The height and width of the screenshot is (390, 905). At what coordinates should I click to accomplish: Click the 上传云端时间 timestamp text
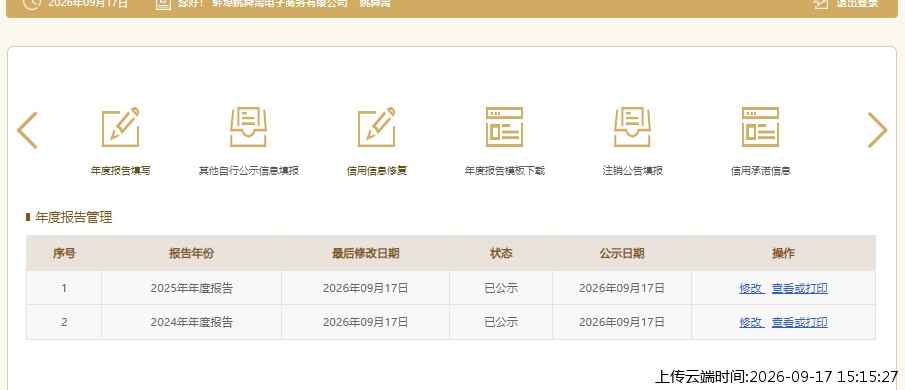(x=777, y=377)
